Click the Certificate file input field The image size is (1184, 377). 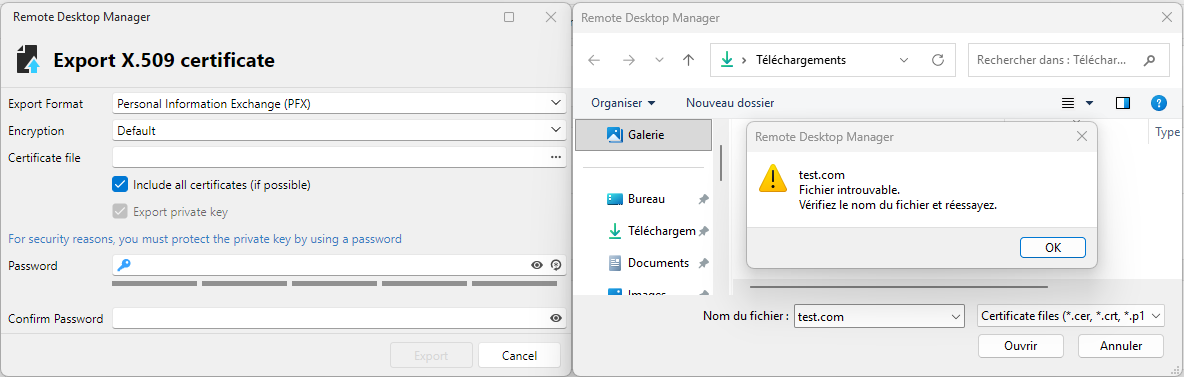(330, 157)
